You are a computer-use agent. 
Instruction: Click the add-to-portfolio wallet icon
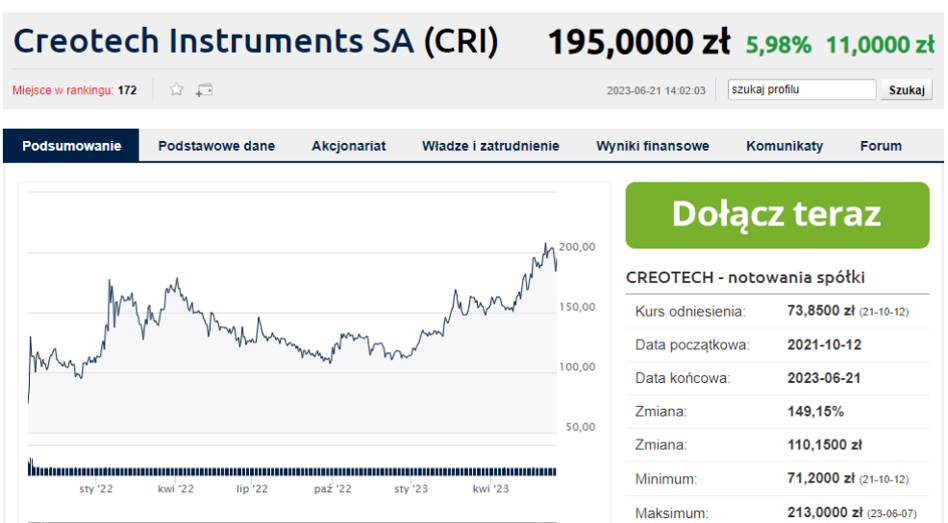pyautogui.click(x=204, y=90)
